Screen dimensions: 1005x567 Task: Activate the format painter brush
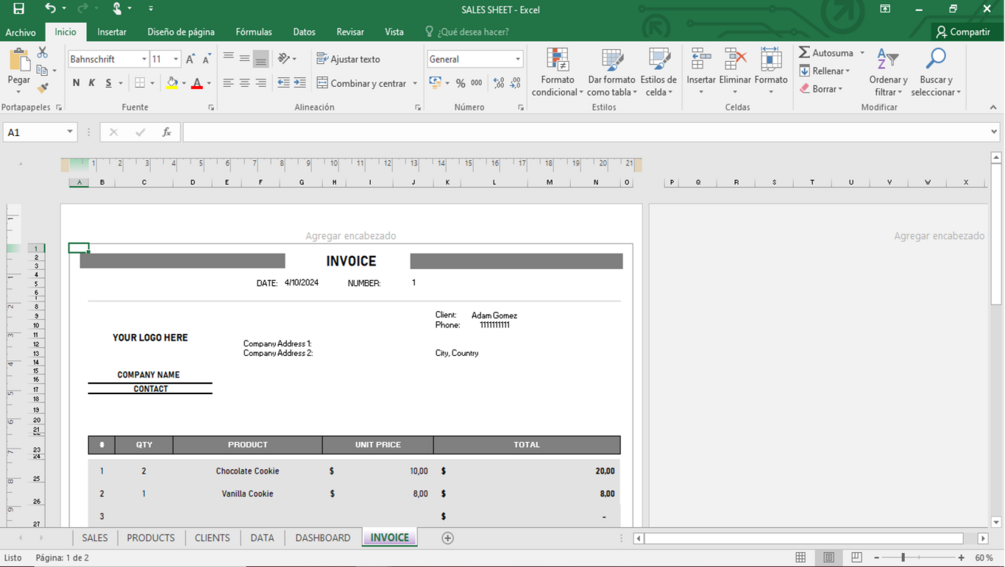(43, 88)
